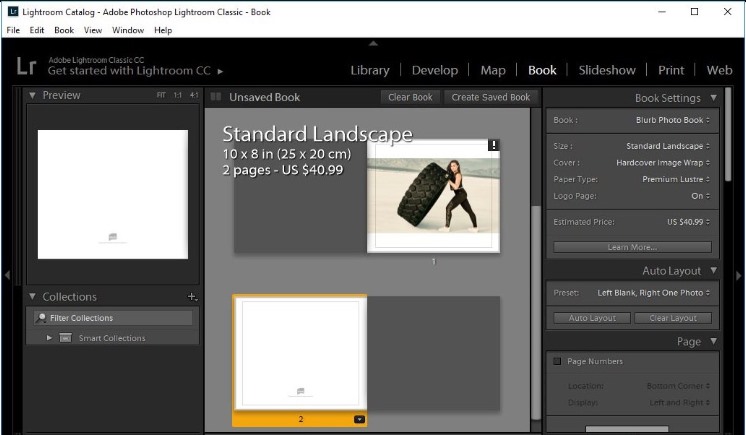
Task: Select the page 2 logo page thumbnail
Action: click(x=300, y=353)
